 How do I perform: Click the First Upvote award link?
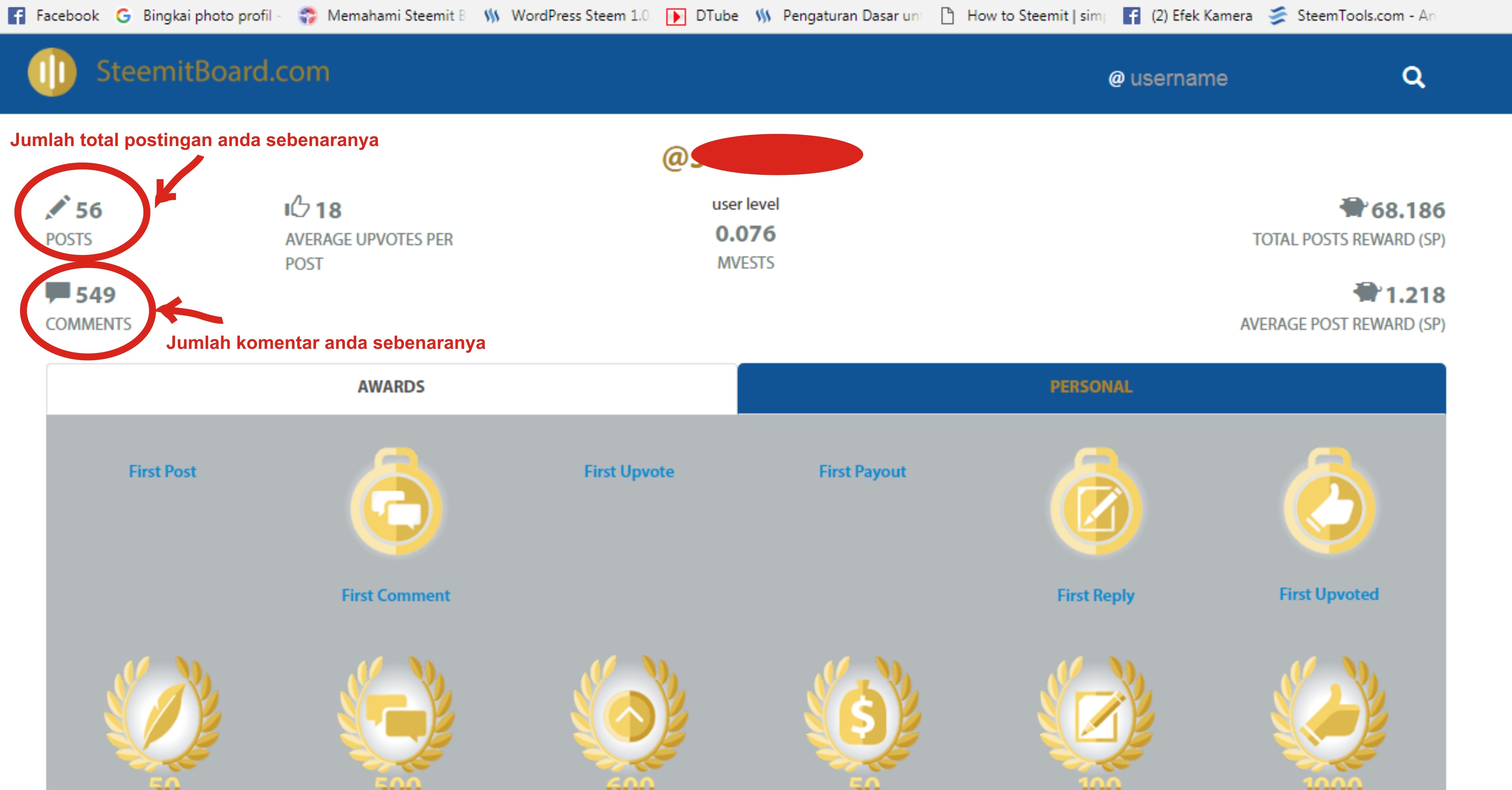(x=629, y=471)
